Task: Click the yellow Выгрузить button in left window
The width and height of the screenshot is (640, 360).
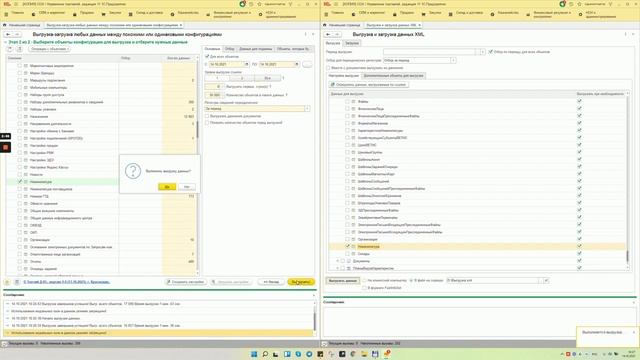Action: click(x=301, y=282)
